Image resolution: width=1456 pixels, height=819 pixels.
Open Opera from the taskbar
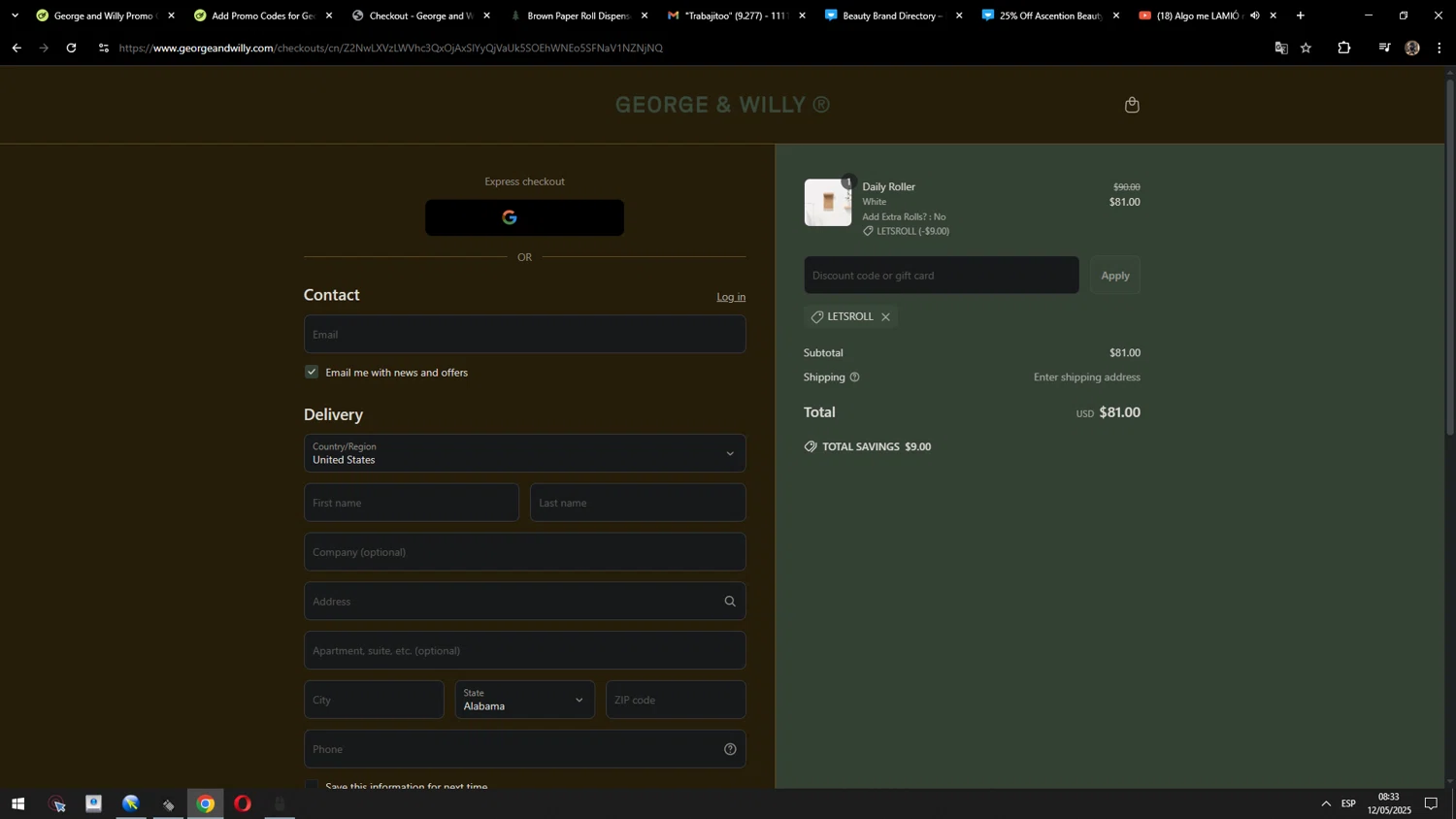tap(243, 803)
